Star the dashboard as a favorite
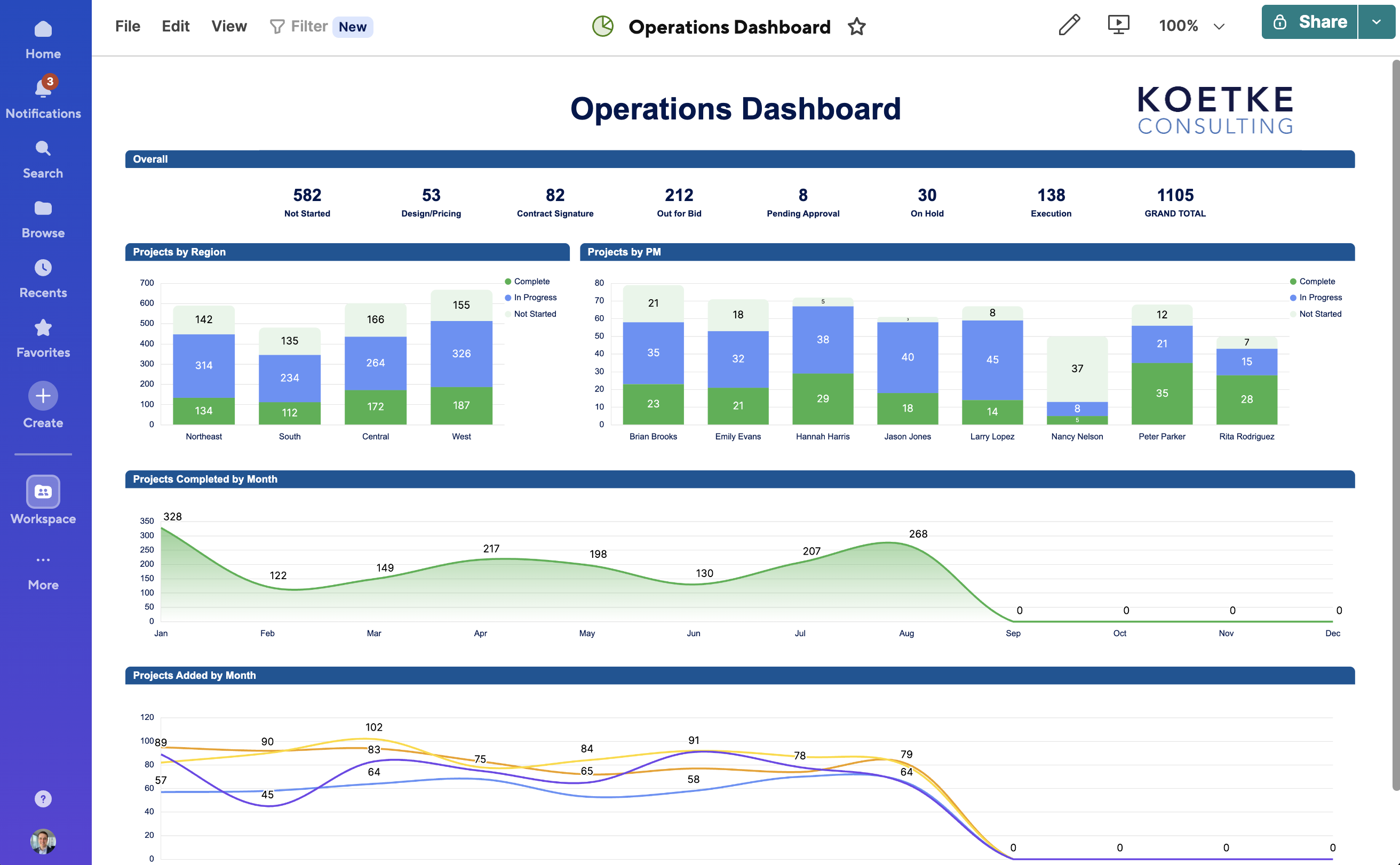The height and width of the screenshot is (865, 1400). coord(856,26)
